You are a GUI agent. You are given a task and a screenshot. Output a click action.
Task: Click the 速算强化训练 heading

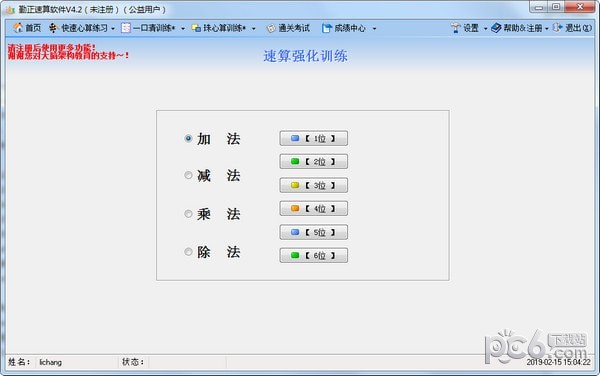(305, 56)
